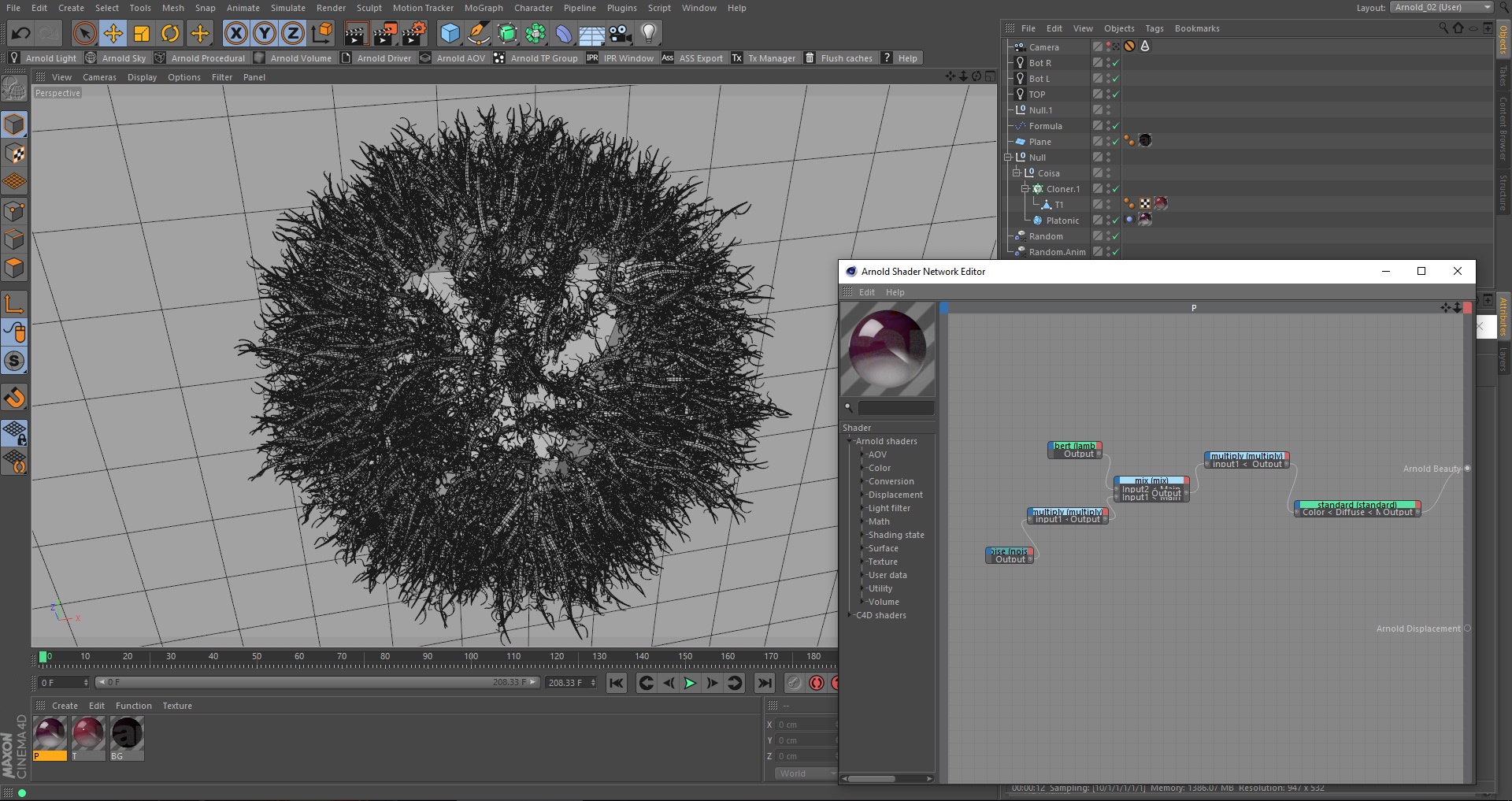This screenshot has width=1512, height=801.
Task: Toggle the Plane object's enable checkmark
Action: (x=1115, y=142)
